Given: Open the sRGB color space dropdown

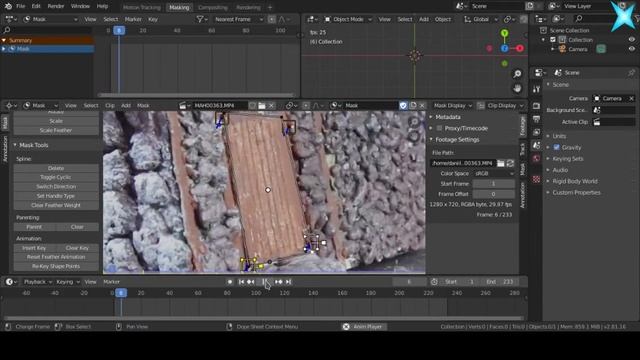Looking at the screenshot, I should click(494, 173).
